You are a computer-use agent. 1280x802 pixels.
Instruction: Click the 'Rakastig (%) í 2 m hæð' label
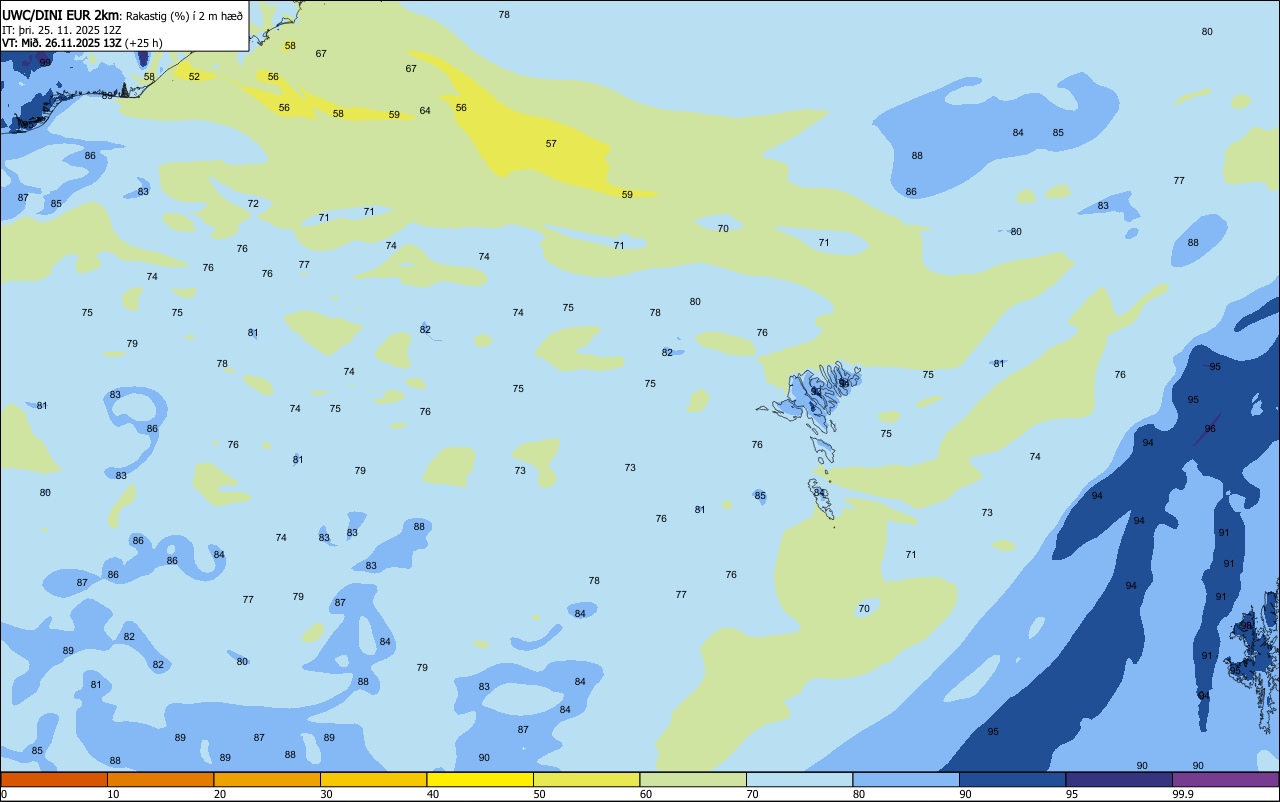point(184,15)
